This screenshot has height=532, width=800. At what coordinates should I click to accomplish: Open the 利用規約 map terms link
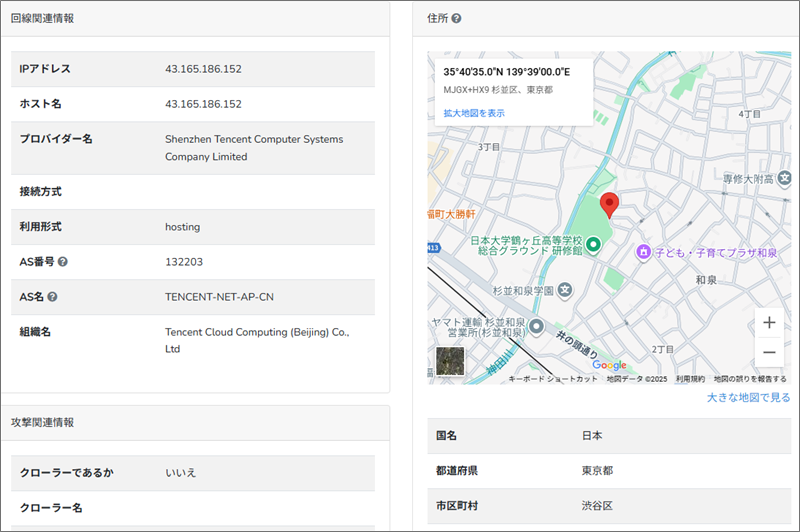(690, 379)
